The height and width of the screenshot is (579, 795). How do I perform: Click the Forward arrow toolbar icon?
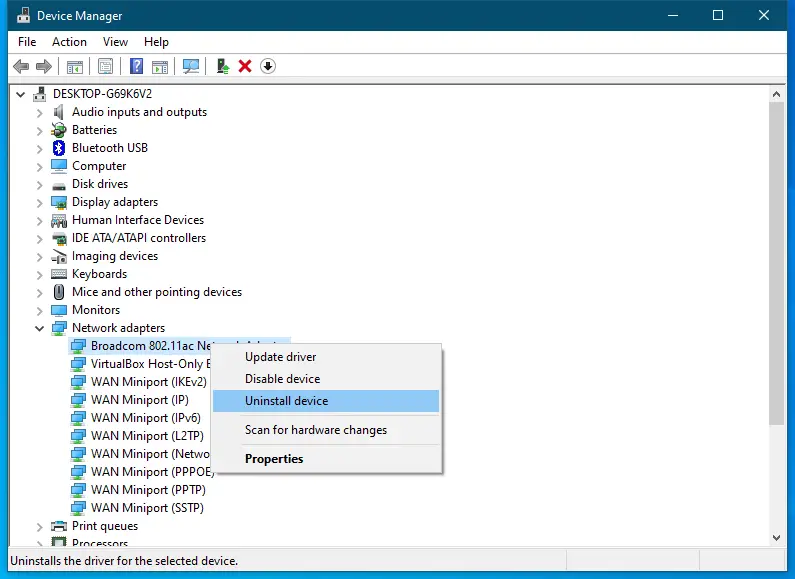tap(44, 66)
